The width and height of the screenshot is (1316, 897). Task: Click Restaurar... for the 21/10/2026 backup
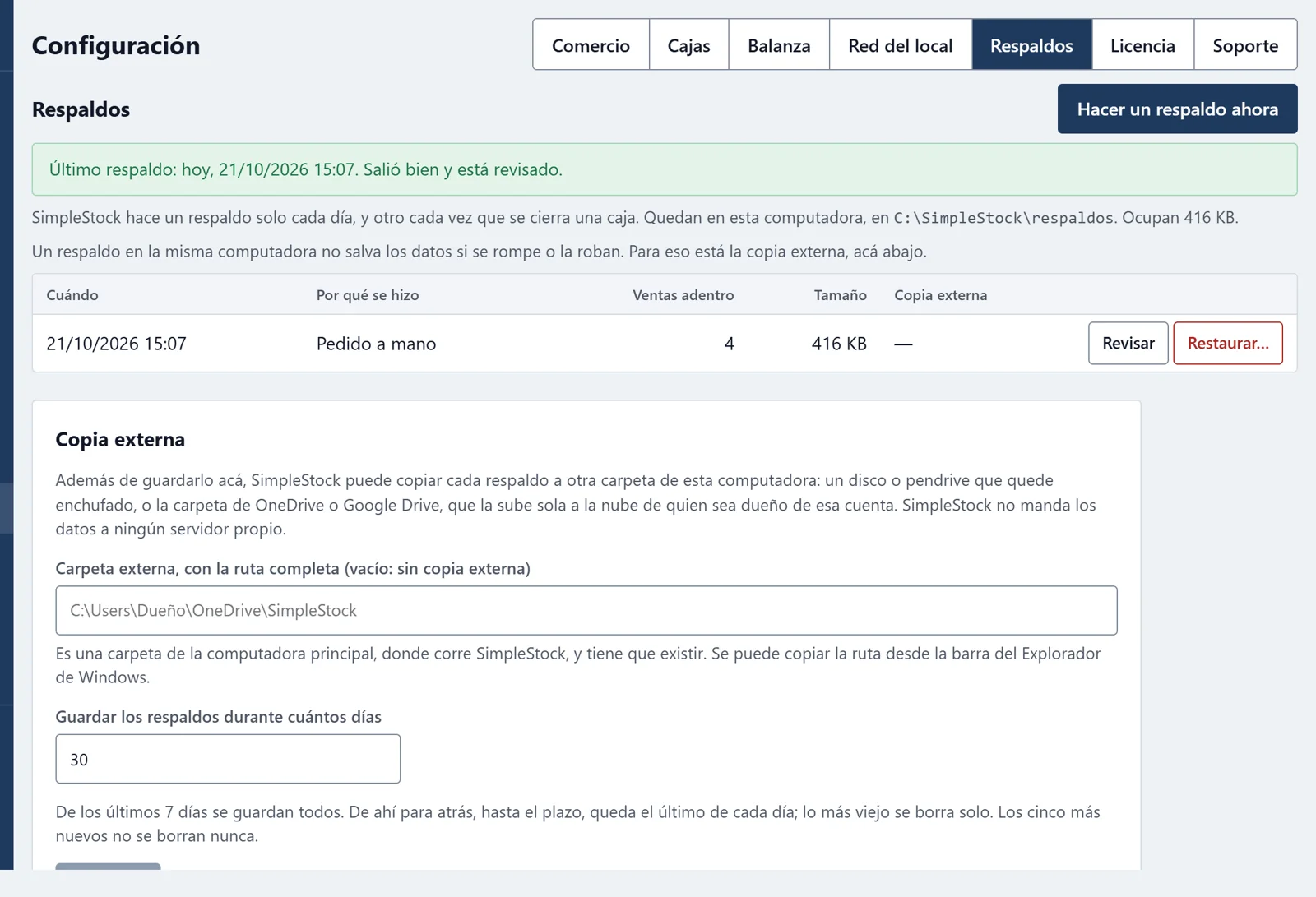coord(1227,343)
